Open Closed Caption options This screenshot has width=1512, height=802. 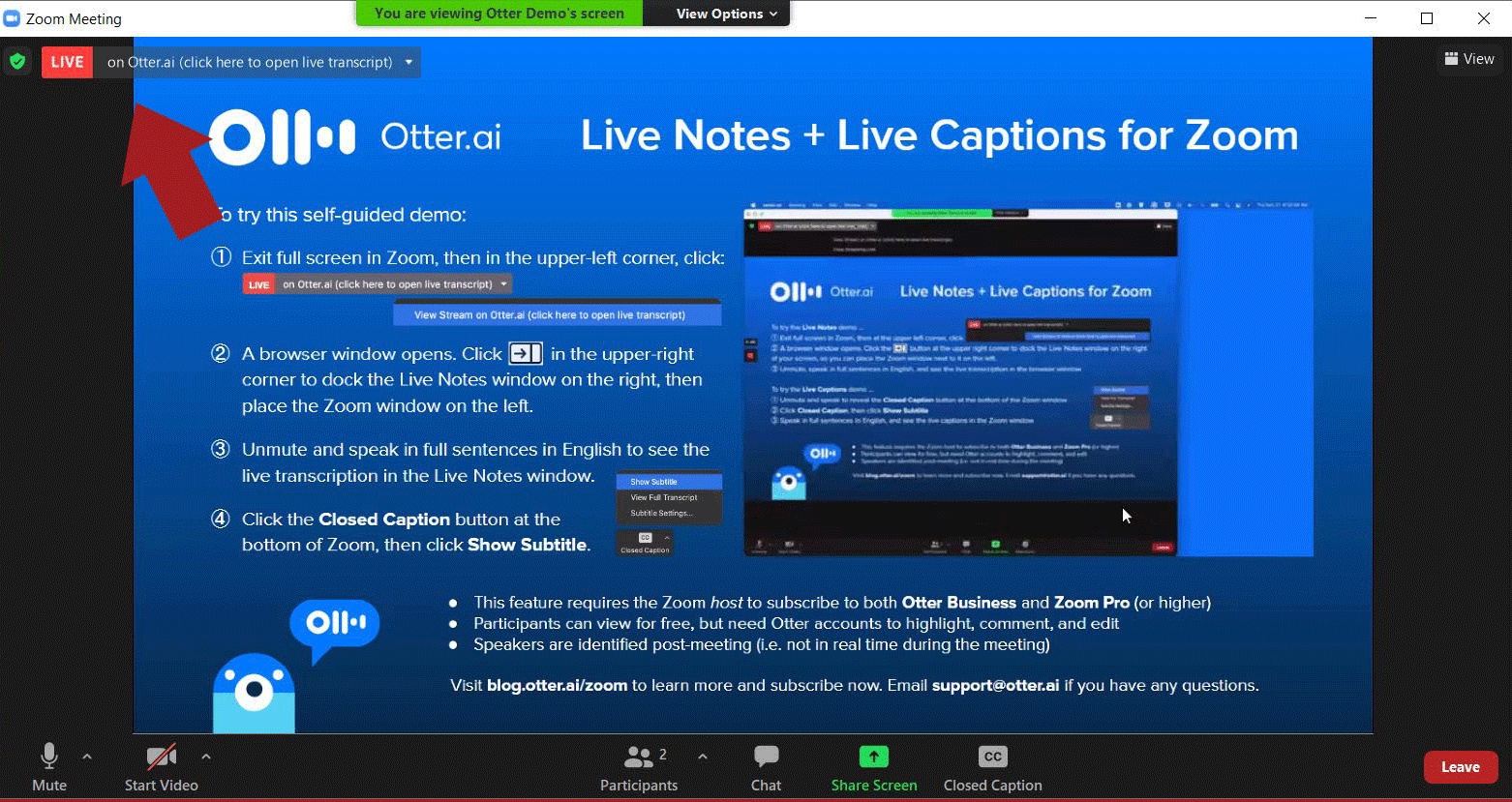(992, 768)
